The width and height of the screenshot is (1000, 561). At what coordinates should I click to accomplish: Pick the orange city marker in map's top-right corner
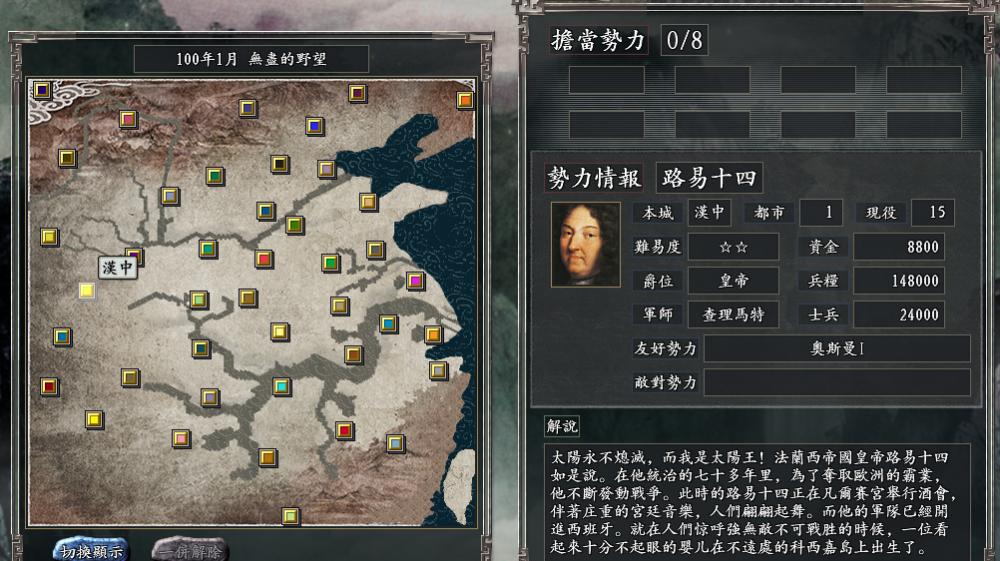[465, 100]
